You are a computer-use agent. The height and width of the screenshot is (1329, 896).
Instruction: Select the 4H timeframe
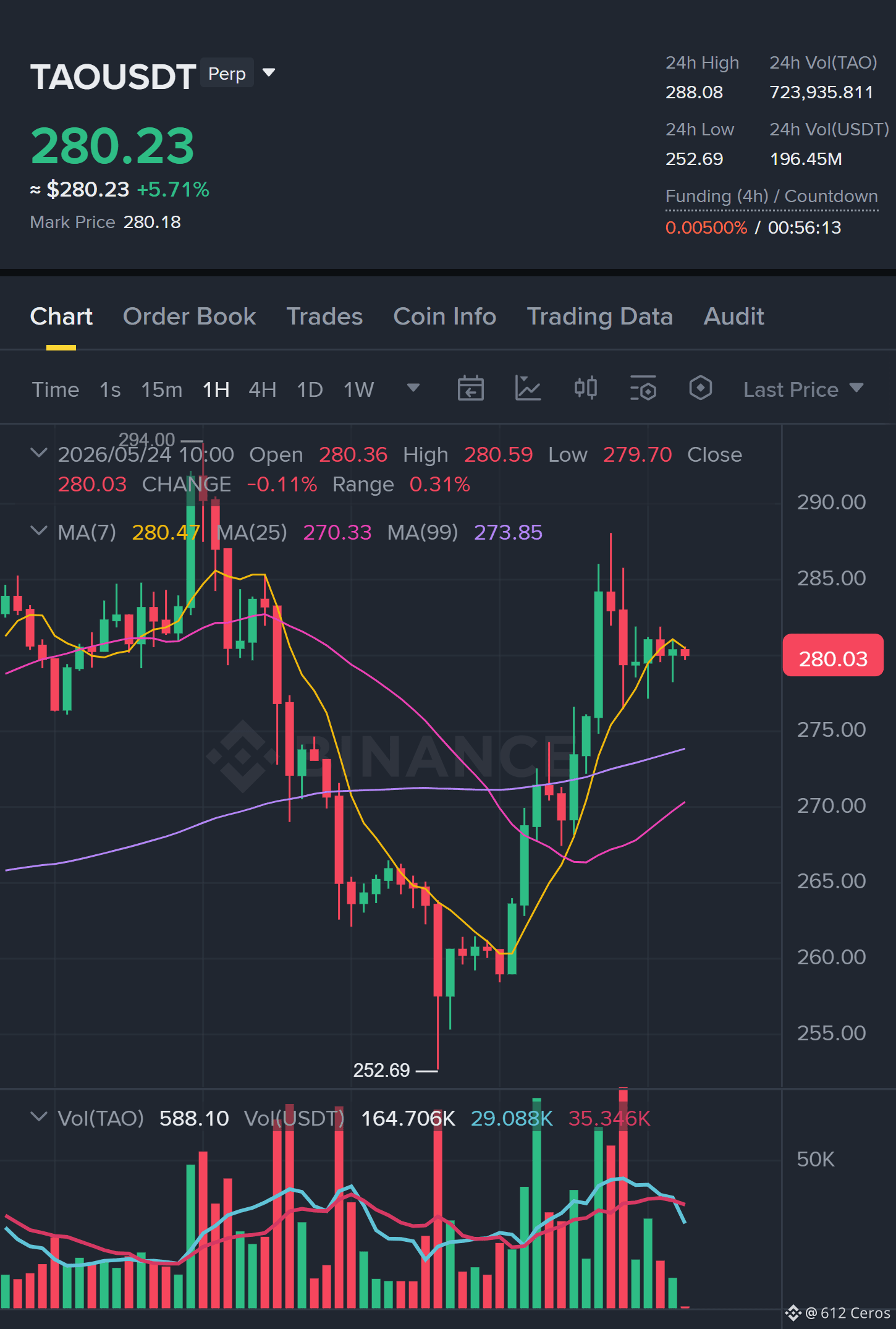tap(263, 389)
